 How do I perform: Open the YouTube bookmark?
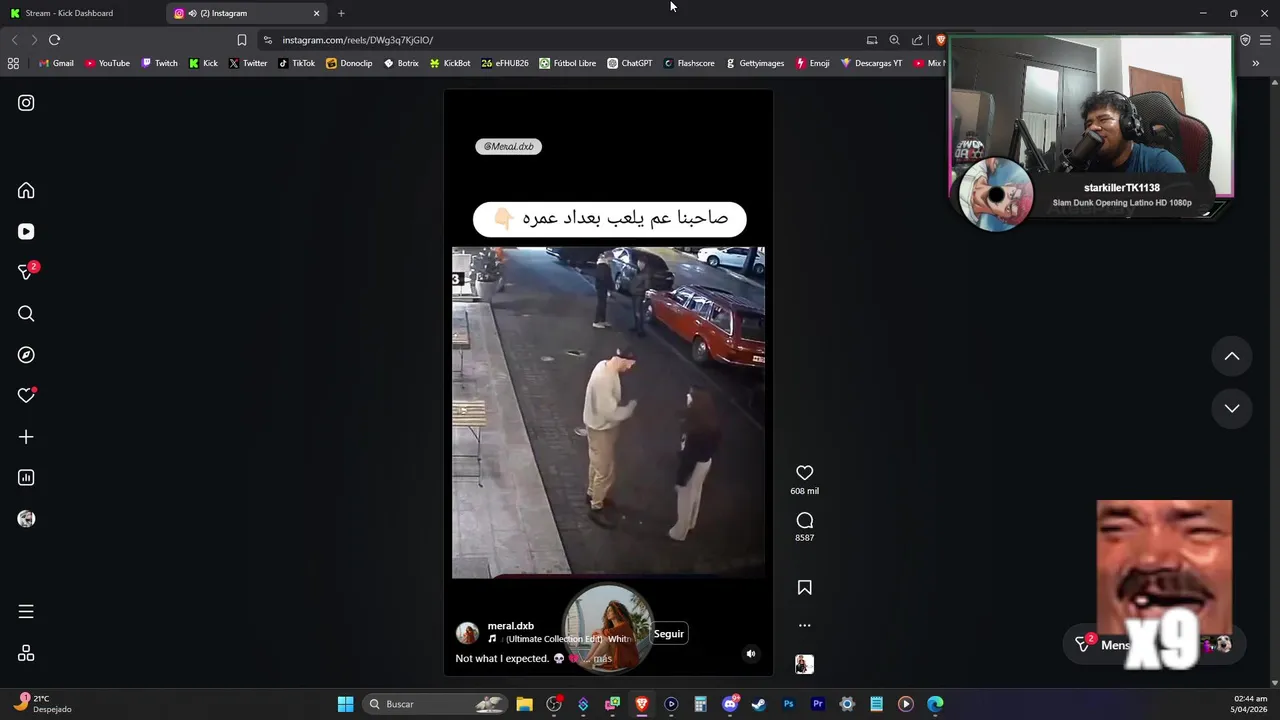click(108, 63)
